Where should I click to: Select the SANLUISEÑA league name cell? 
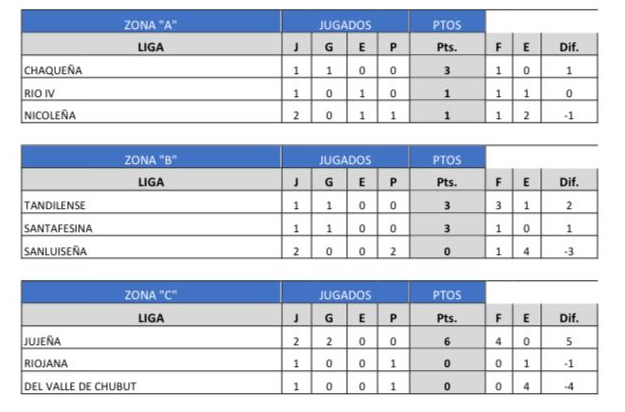pos(151,247)
